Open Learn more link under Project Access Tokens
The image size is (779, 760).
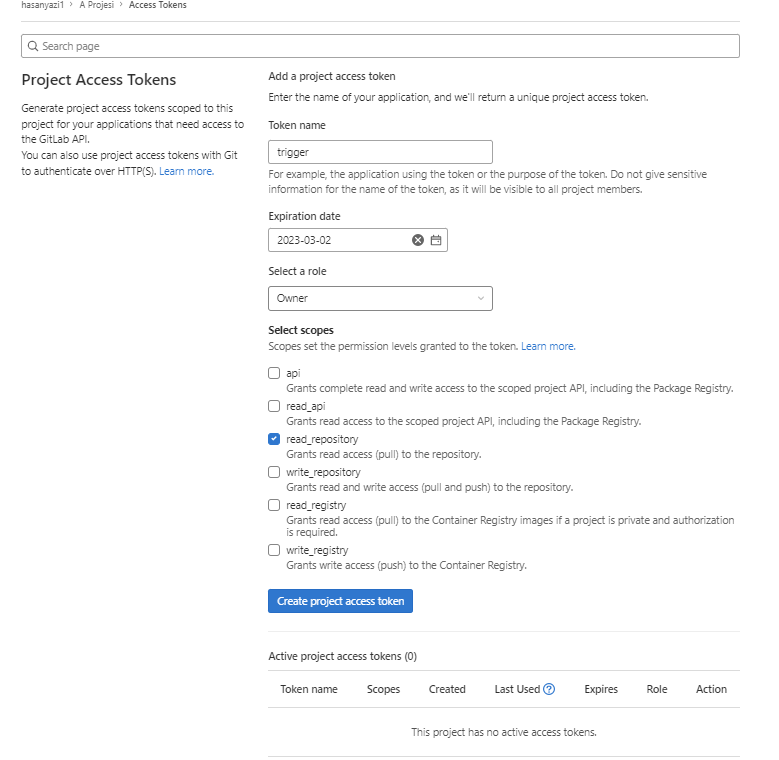coord(186,171)
